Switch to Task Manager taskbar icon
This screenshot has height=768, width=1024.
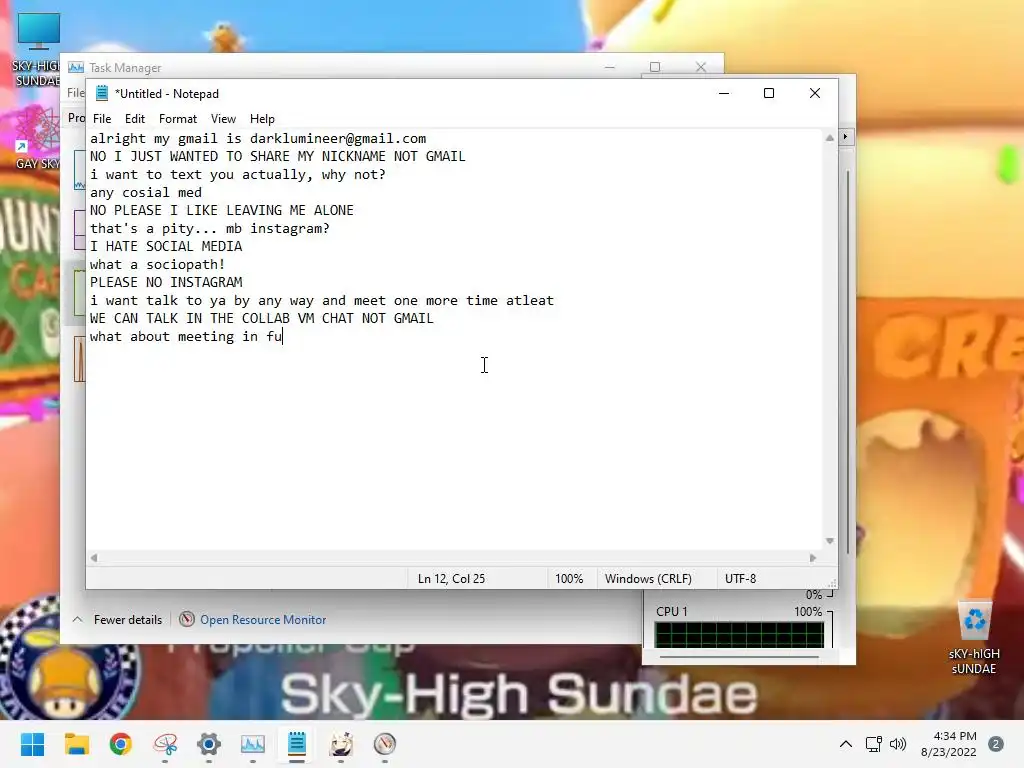coord(253,744)
